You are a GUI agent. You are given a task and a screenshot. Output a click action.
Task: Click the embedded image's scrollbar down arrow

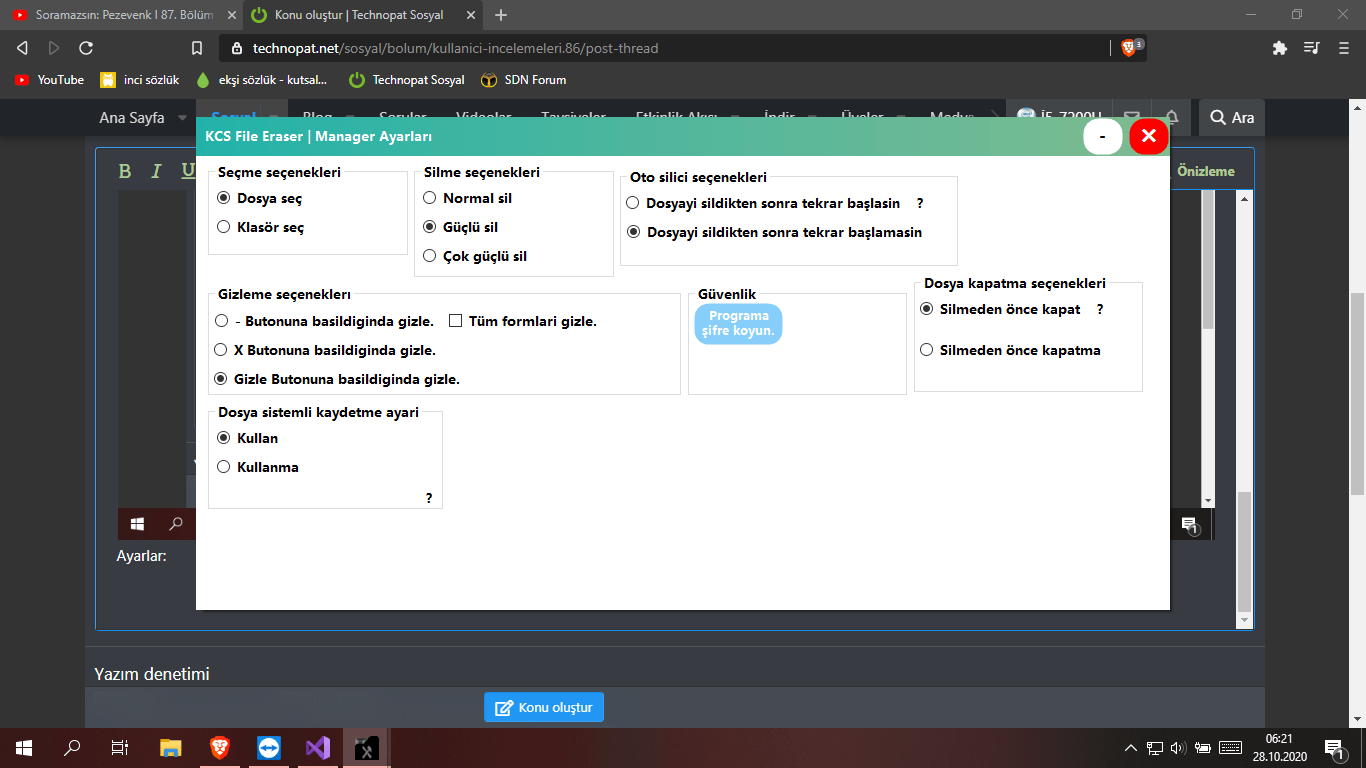(x=1208, y=500)
